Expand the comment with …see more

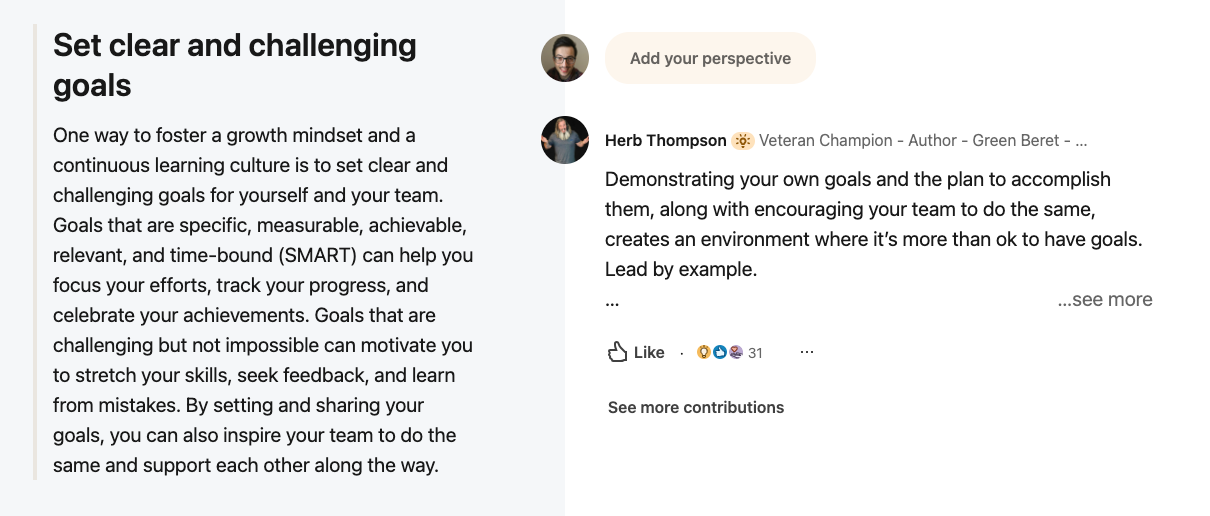coord(1105,300)
